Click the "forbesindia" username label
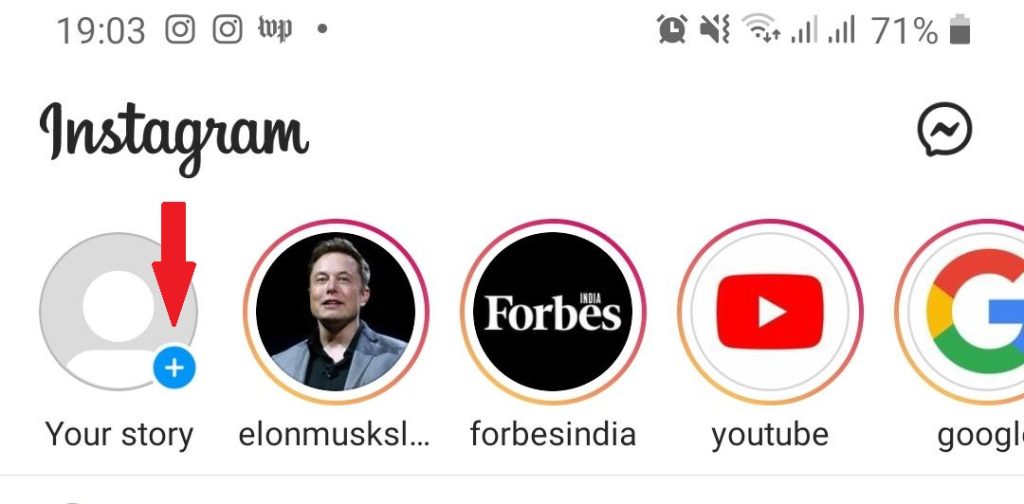Screen dimensions: 1024x504 coord(552,434)
